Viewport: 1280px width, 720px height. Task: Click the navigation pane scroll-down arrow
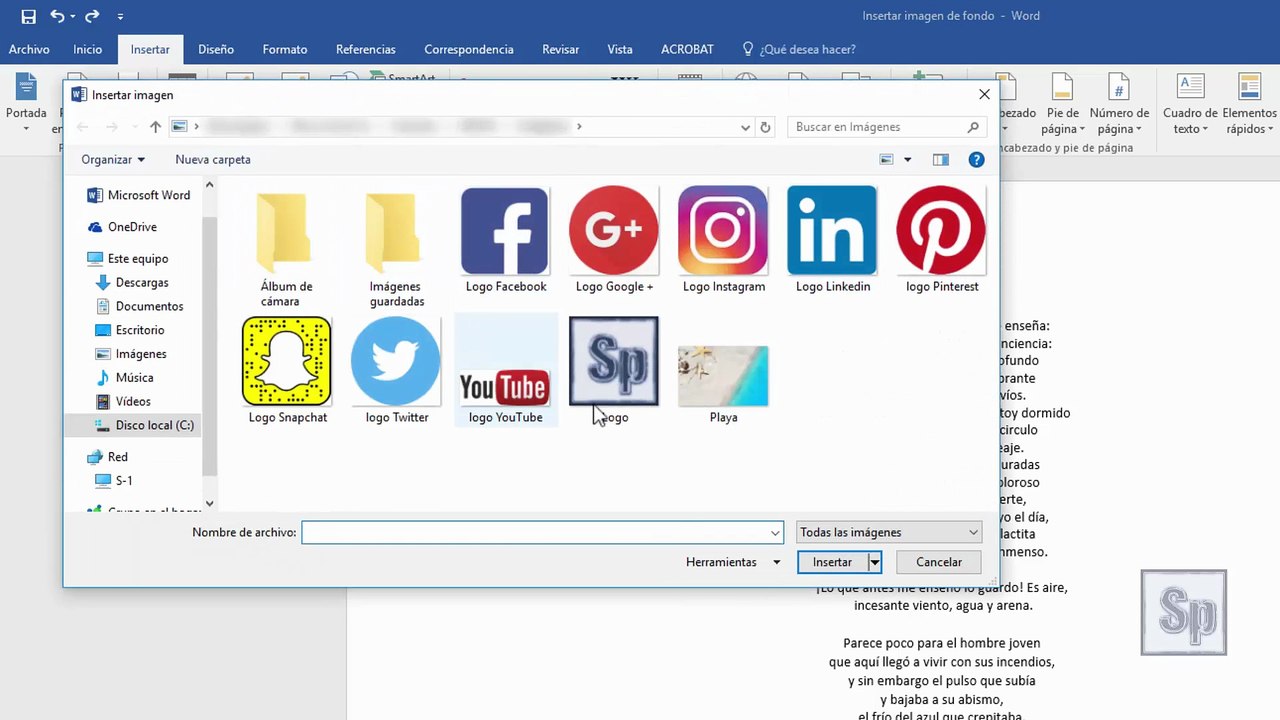click(x=209, y=504)
